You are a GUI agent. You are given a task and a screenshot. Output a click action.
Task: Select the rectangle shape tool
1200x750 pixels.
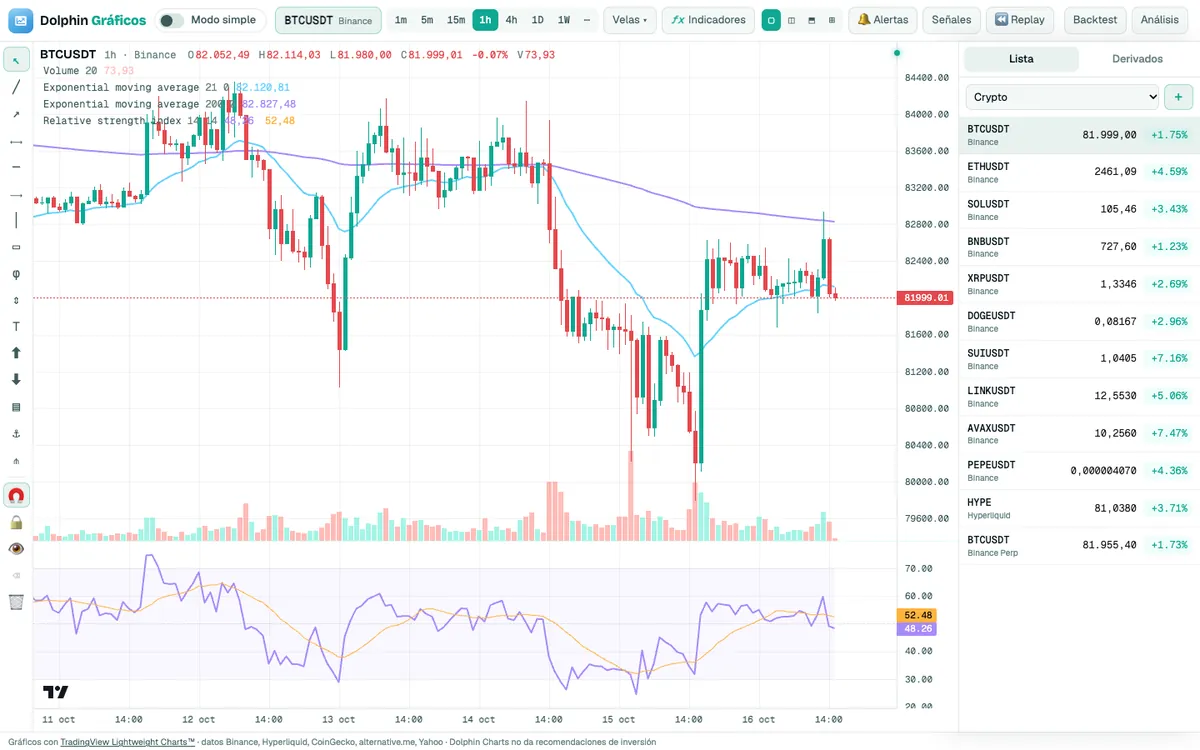pos(16,247)
